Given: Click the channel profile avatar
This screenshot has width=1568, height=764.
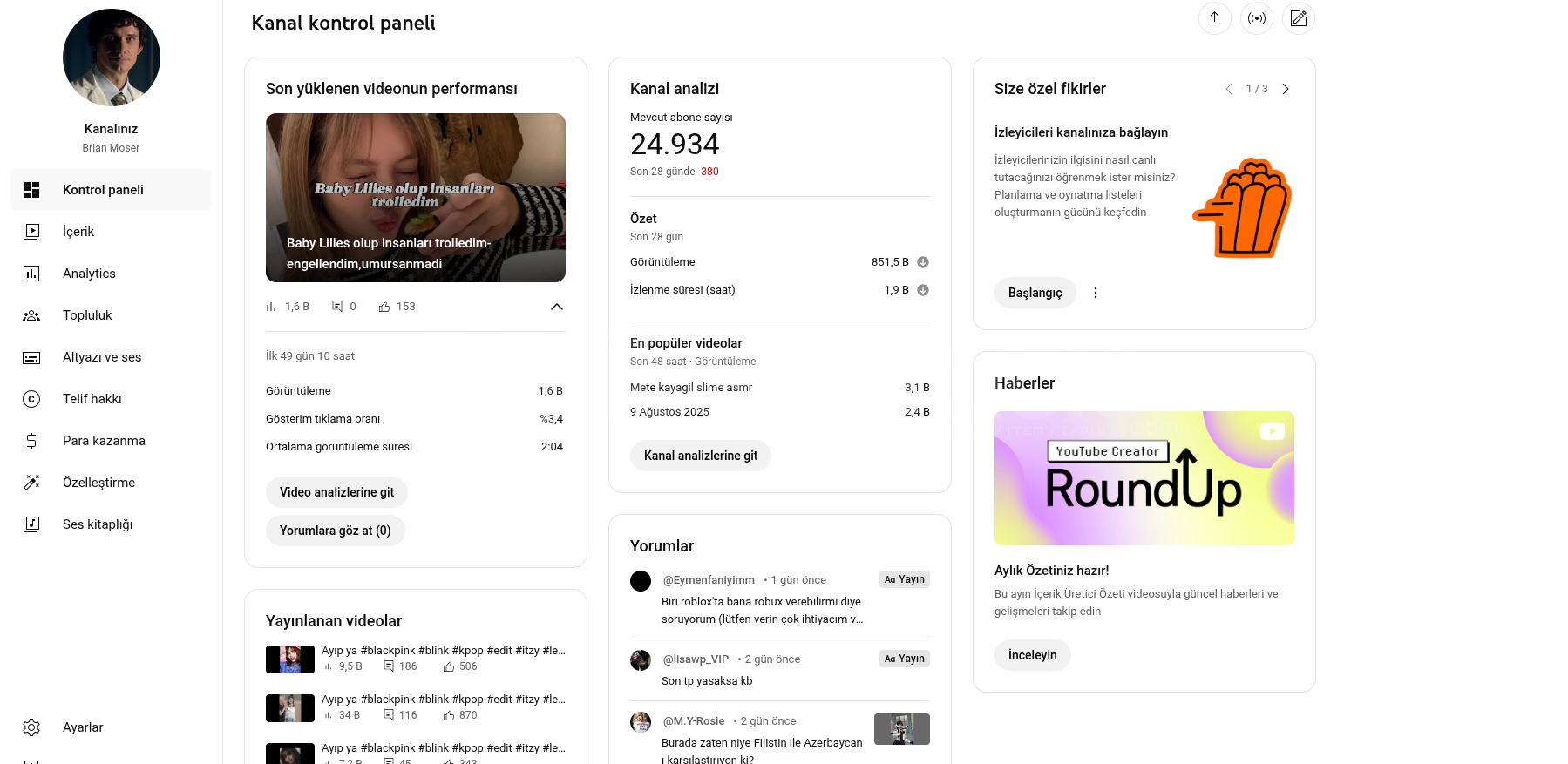Looking at the screenshot, I should click(x=112, y=57).
